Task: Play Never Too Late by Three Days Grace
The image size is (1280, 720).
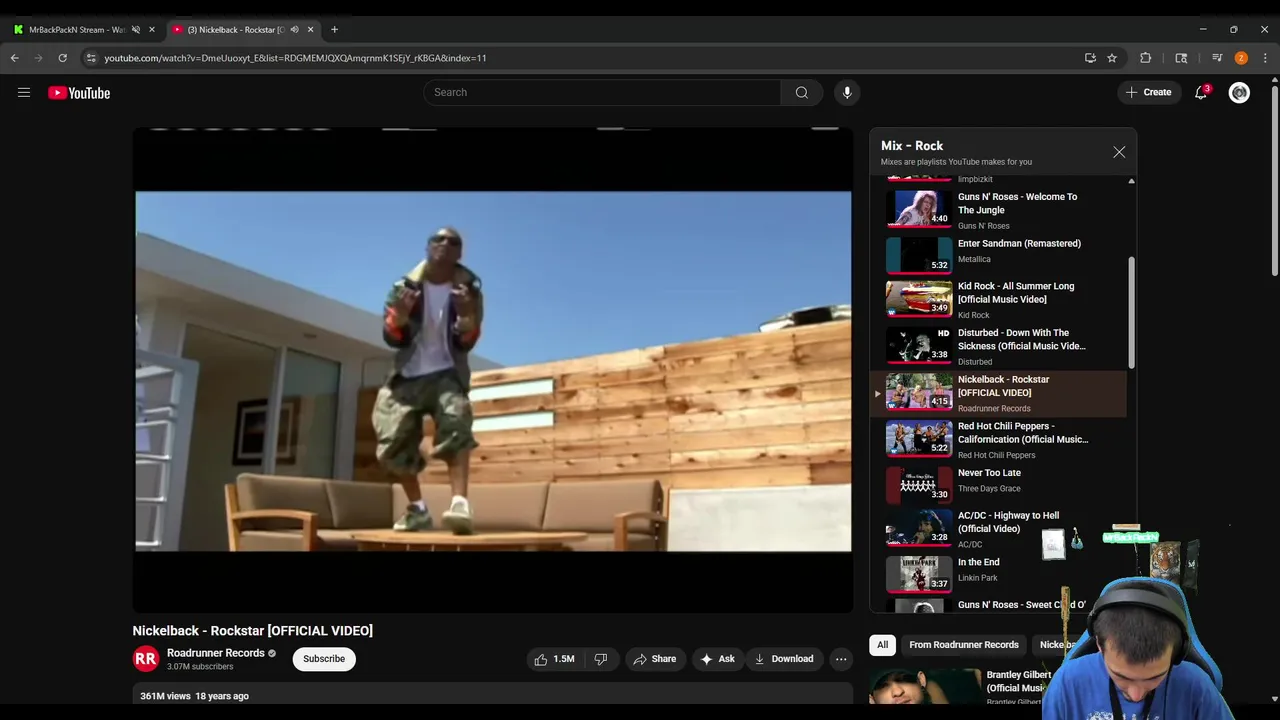Action: (998, 485)
